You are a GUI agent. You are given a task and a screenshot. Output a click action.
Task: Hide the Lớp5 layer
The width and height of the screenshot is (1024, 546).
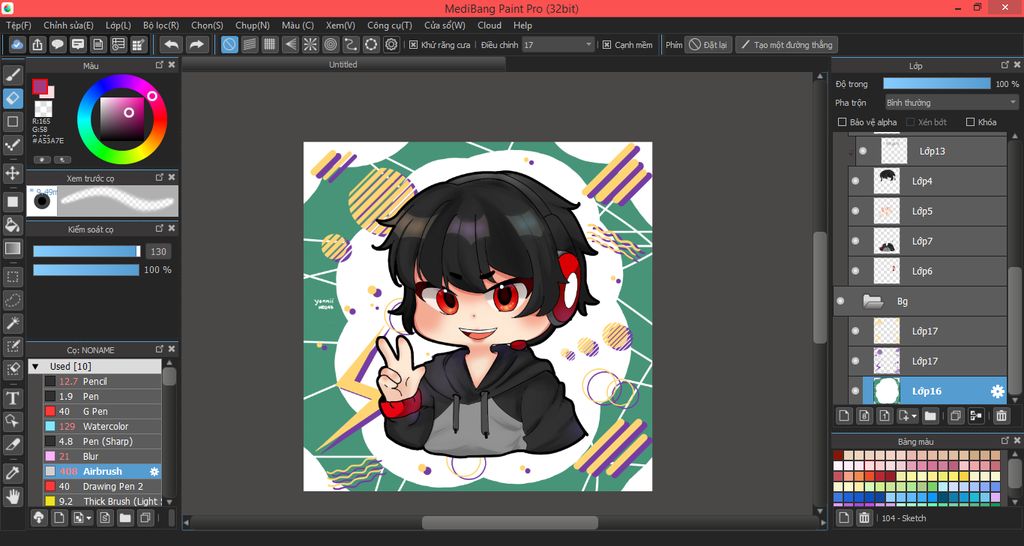(856, 211)
